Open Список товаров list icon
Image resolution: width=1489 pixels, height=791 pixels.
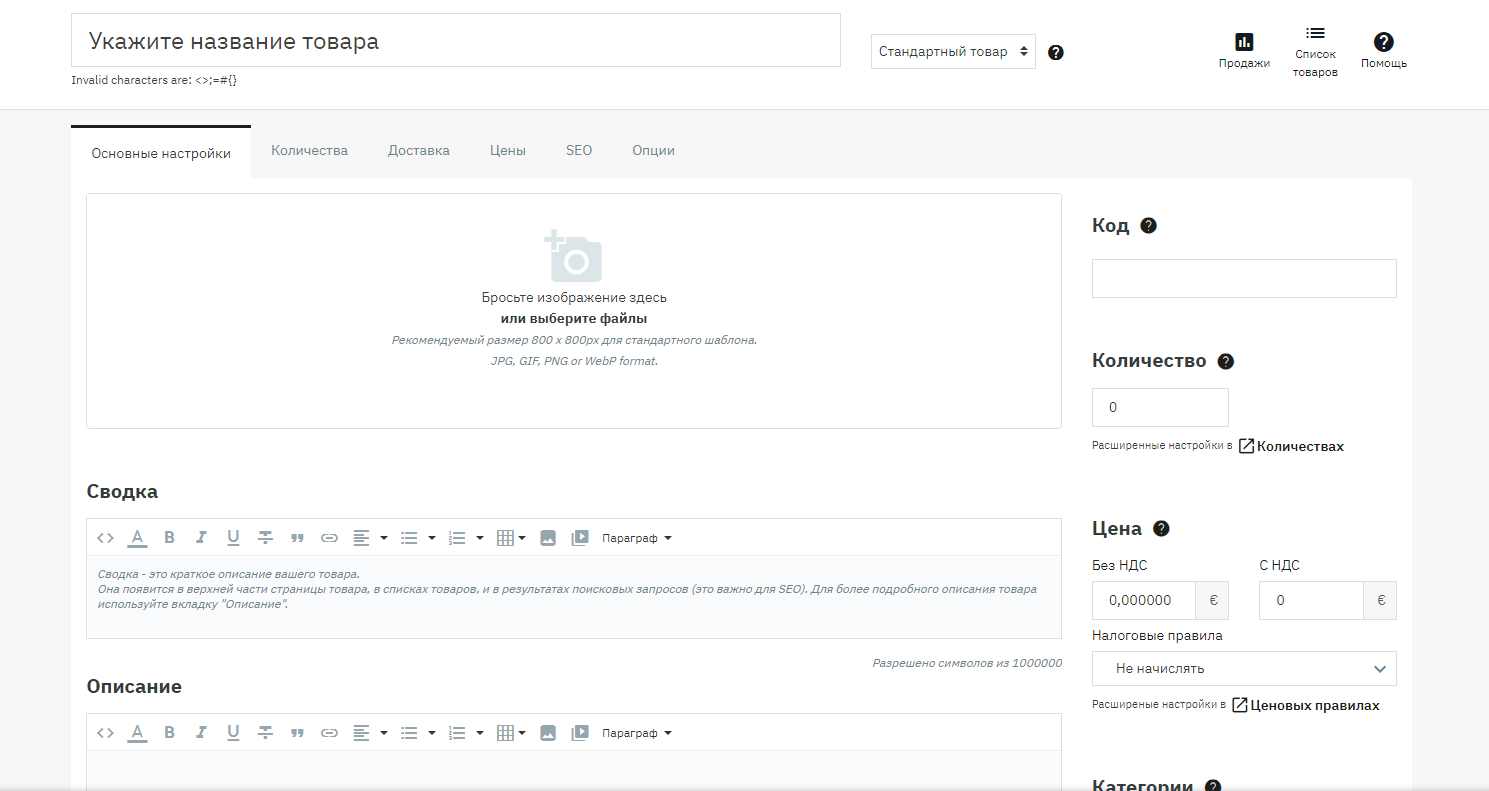1315,34
